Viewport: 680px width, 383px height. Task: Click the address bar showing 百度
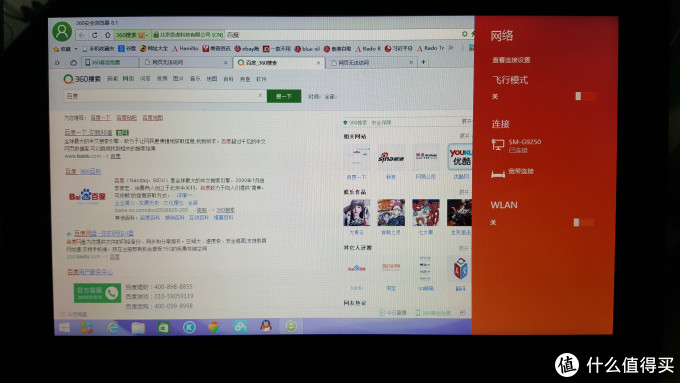point(343,35)
